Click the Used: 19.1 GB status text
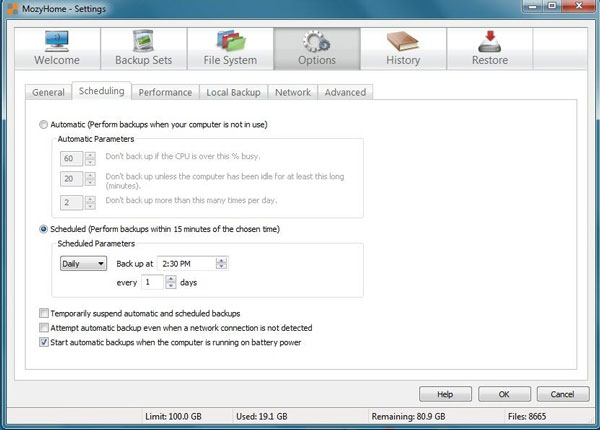Viewport: 600px width, 430px height. (x=262, y=416)
